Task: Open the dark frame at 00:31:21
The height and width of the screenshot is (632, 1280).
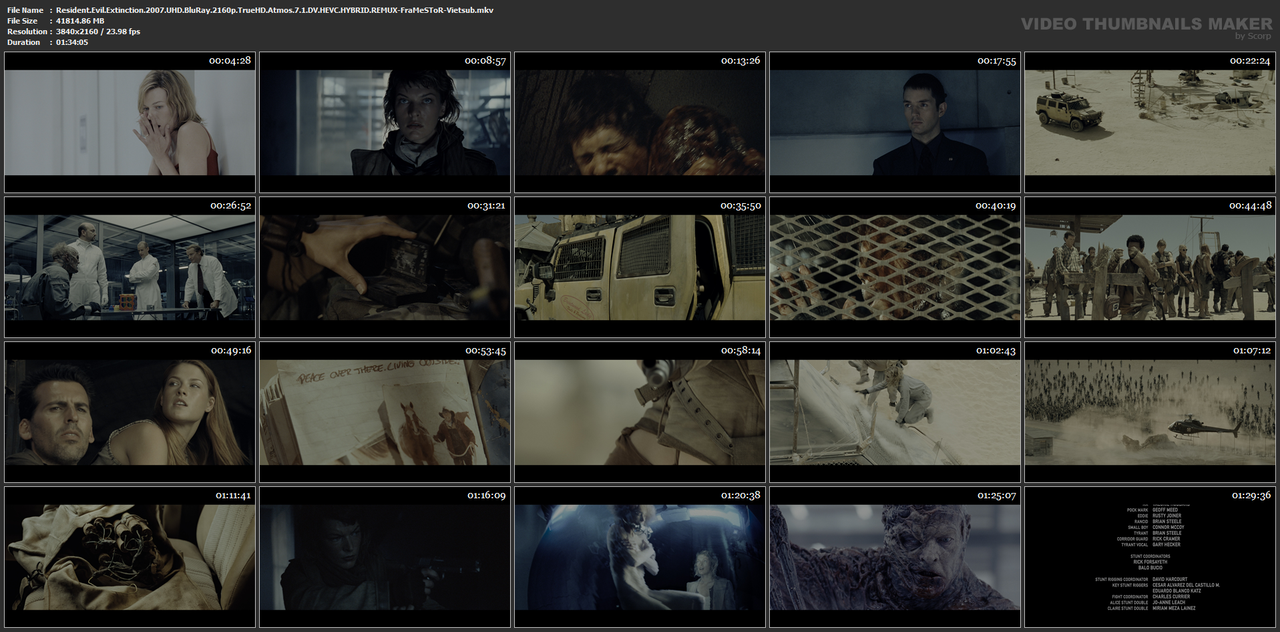Action: click(385, 267)
